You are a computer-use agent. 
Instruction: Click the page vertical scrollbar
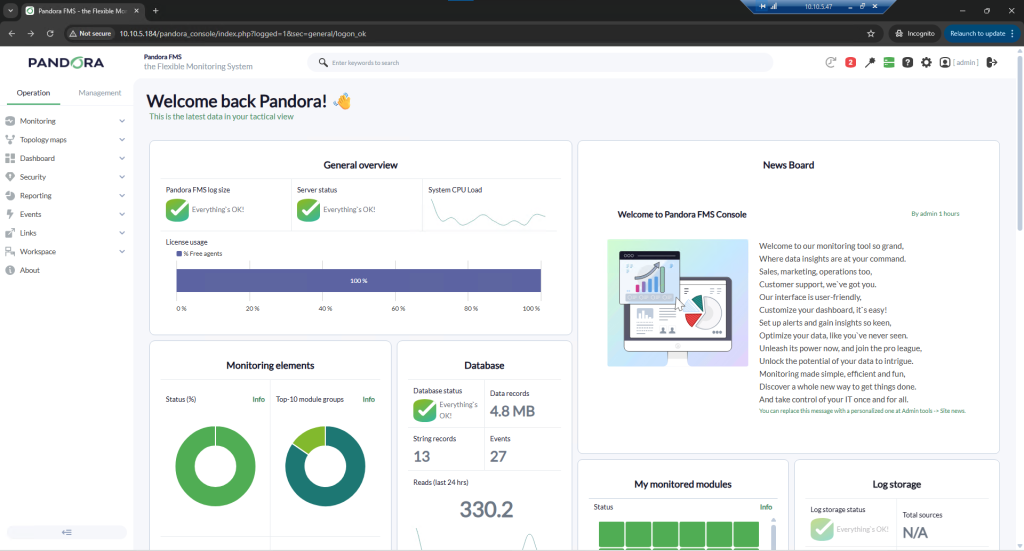[1019, 144]
